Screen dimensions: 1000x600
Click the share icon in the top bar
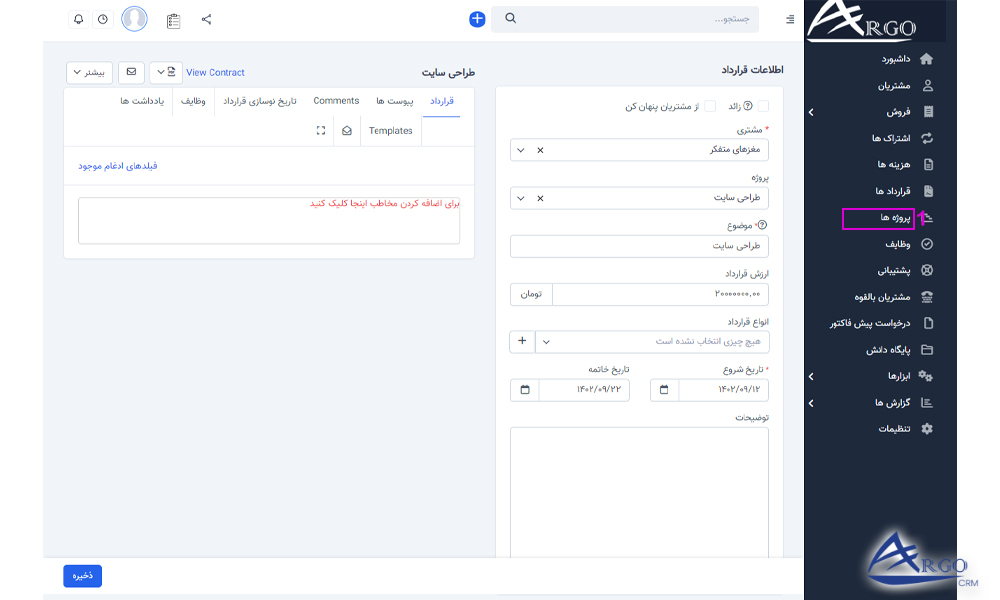[206, 19]
